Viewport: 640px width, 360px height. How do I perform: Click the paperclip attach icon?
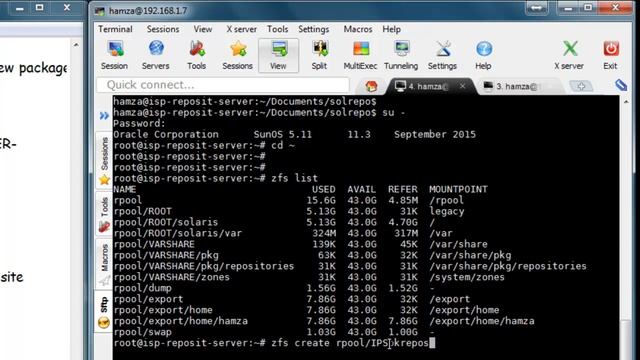pos(621,85)
